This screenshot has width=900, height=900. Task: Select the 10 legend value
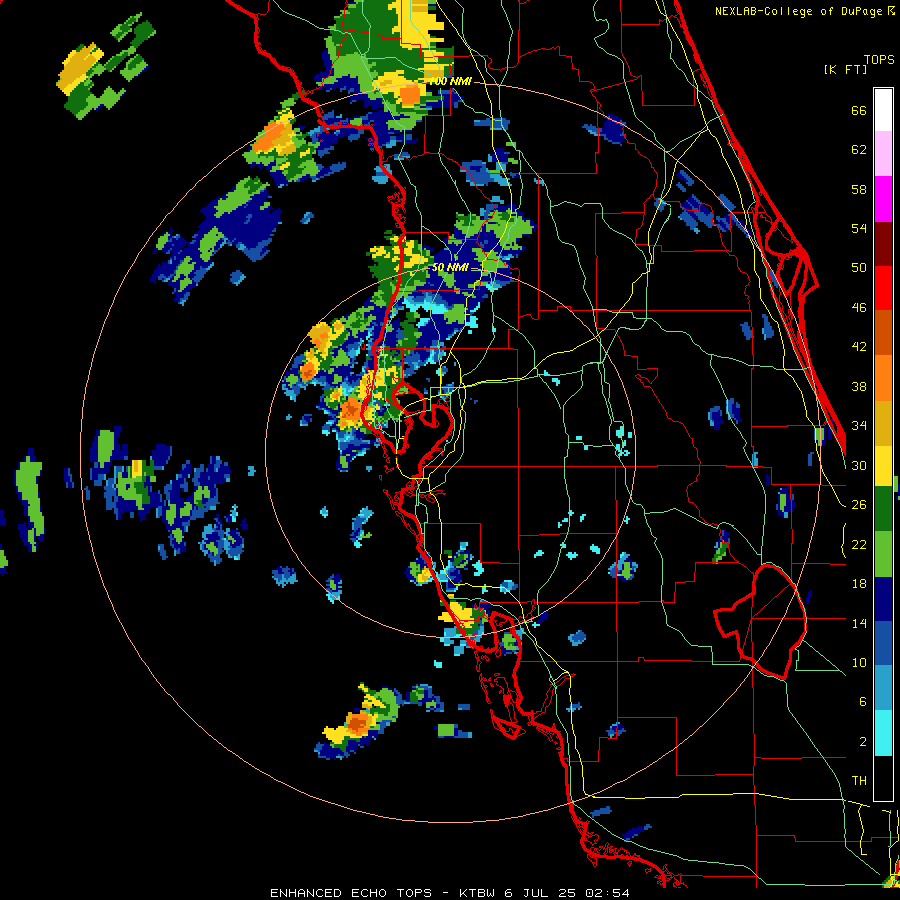click(859, 662)
